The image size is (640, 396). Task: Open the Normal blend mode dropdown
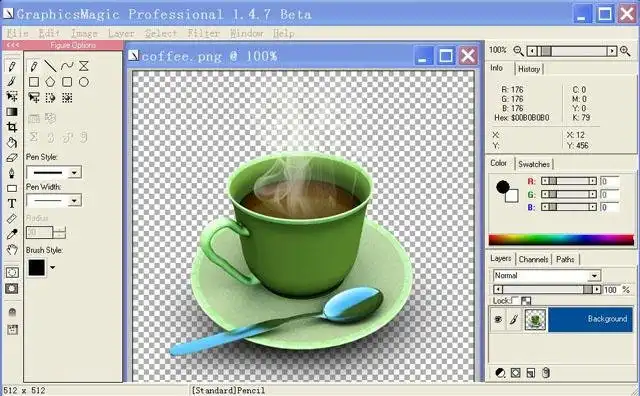click(595, 276)
